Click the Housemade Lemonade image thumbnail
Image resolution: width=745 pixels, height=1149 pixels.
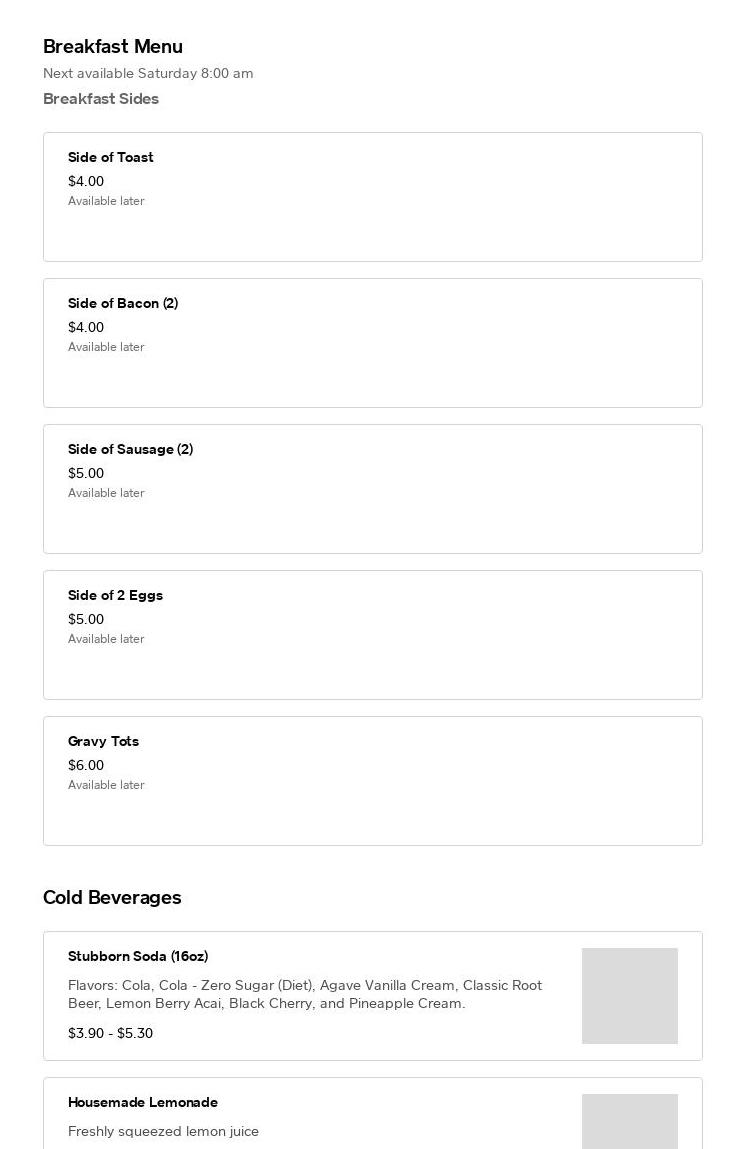pos(629,1122)
